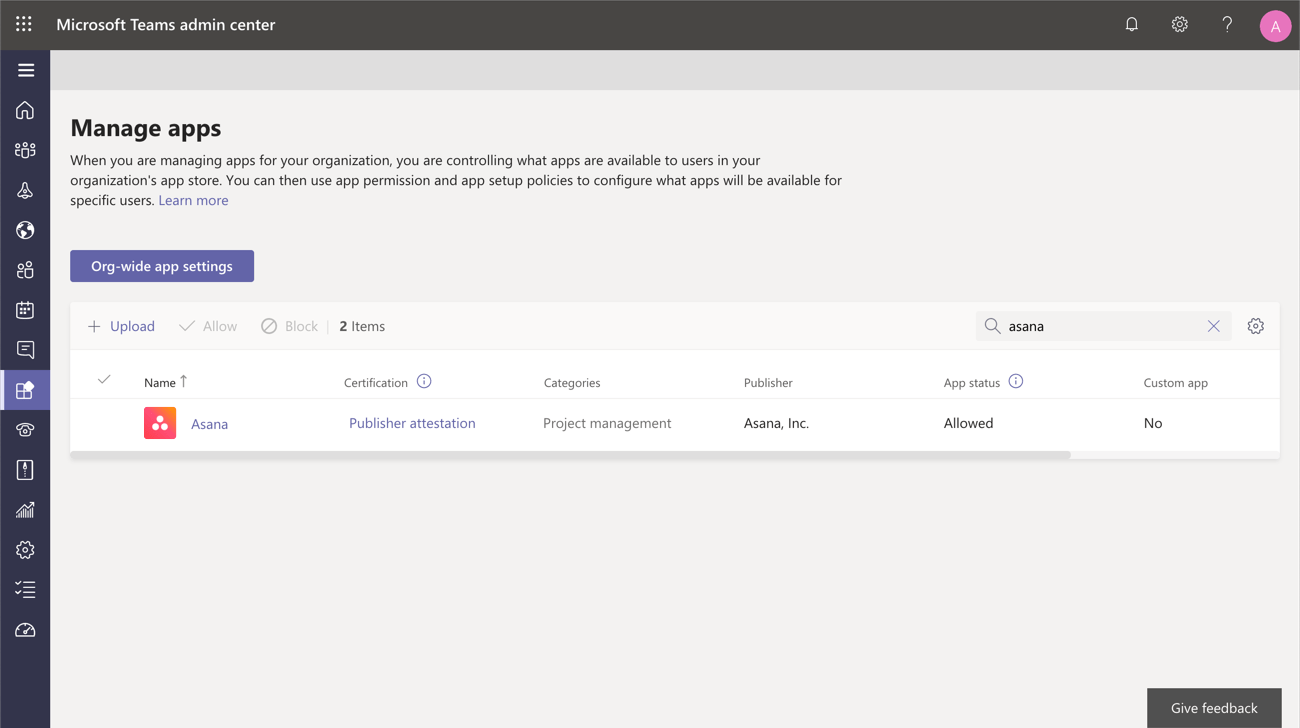Click the Asana, Inc. publisher cell
Viewport: 1300px width, 728px height.
click(776, 423)
